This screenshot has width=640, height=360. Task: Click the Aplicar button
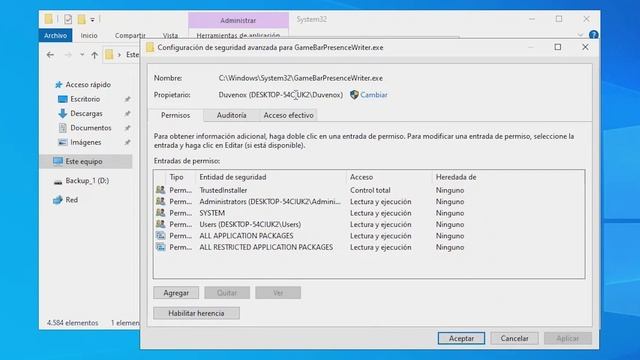[x=568, y=338]
